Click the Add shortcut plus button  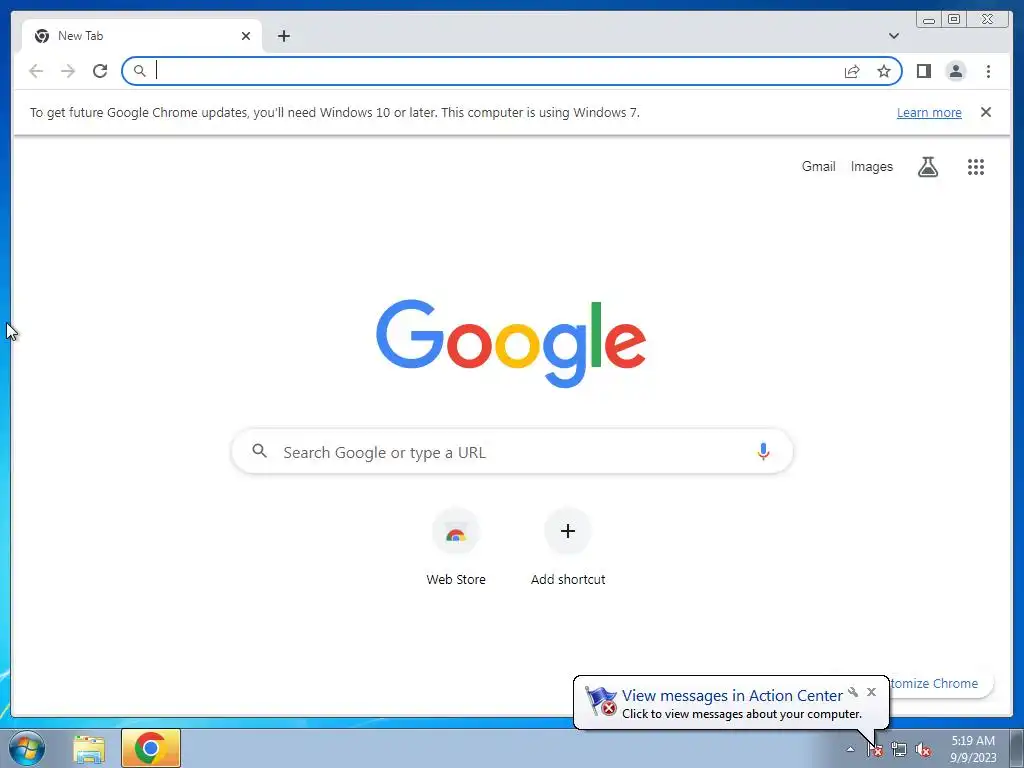coord(568,532)
